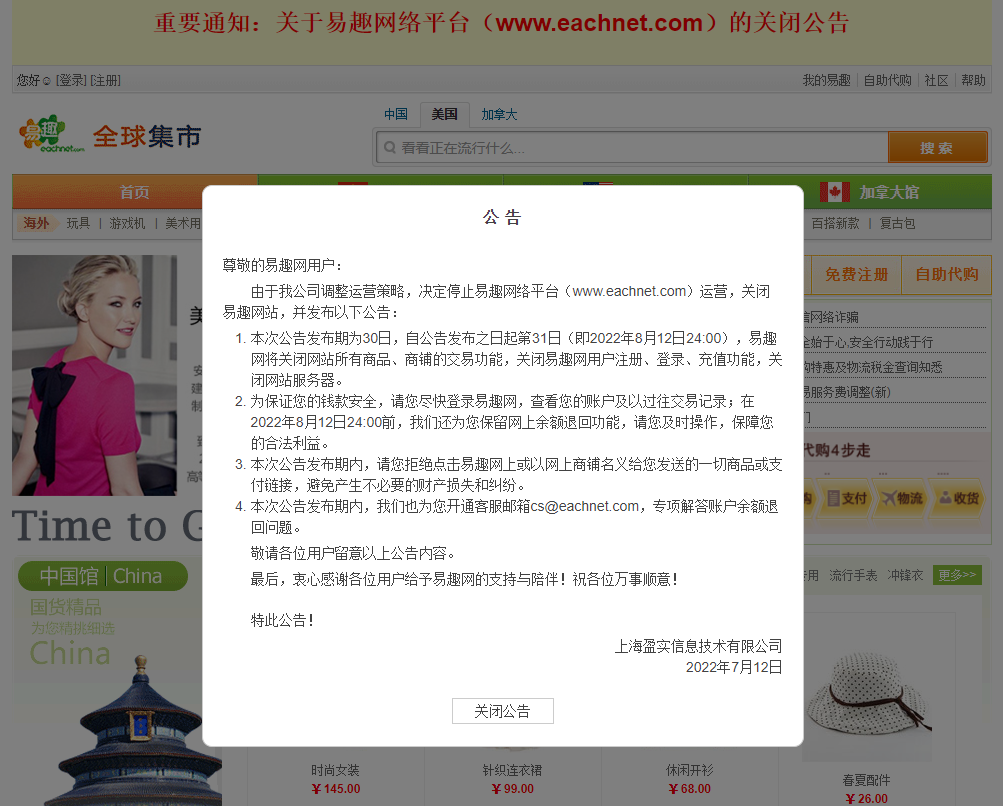The height and width of the screenshot is (806, 1003).
Task: Open the 休闲开衫 product link
Action: tap(690, 770)
